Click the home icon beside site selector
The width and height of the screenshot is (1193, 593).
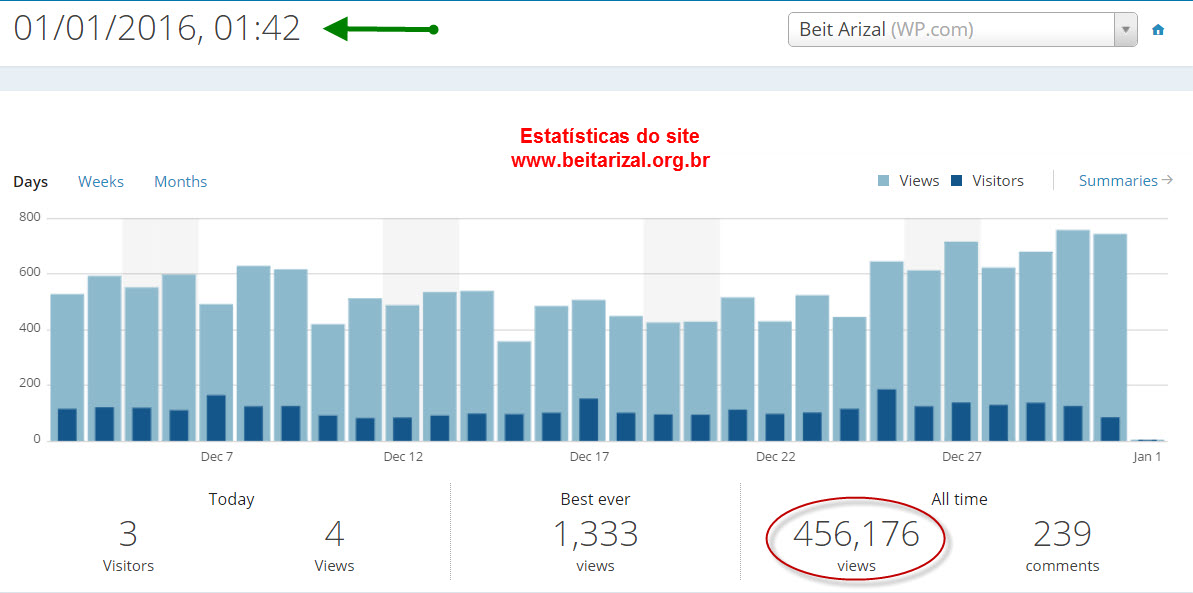point(1158,30)
